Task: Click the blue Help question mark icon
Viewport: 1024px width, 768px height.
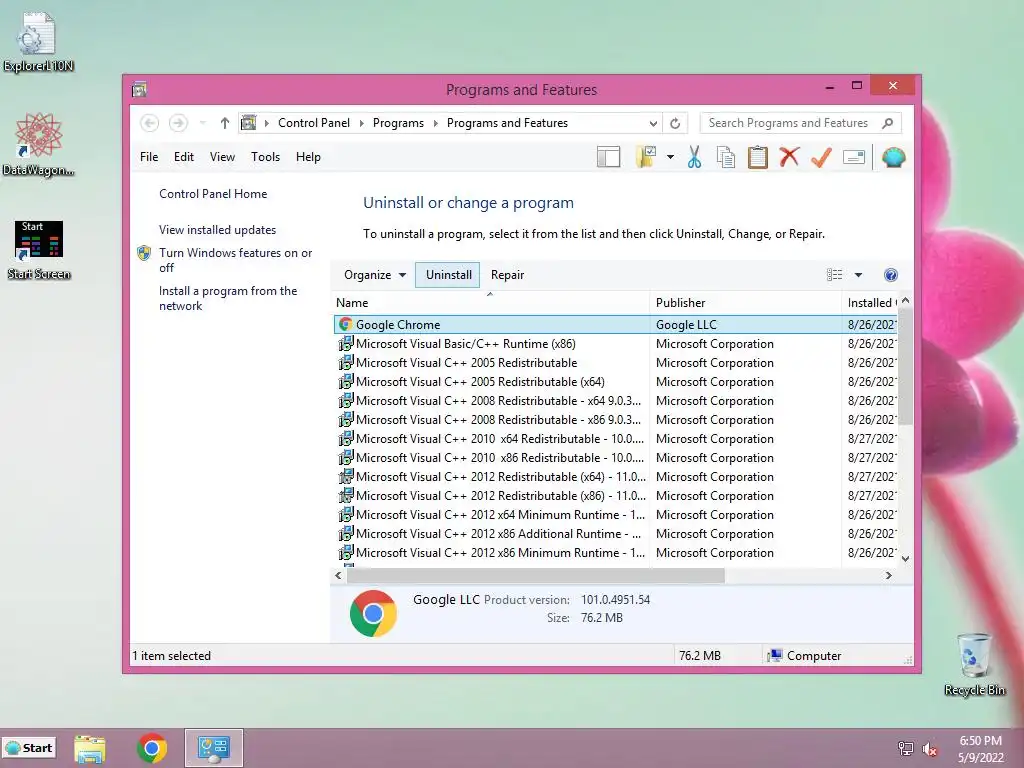Action: pyautogui.click(x=891, y=275)
